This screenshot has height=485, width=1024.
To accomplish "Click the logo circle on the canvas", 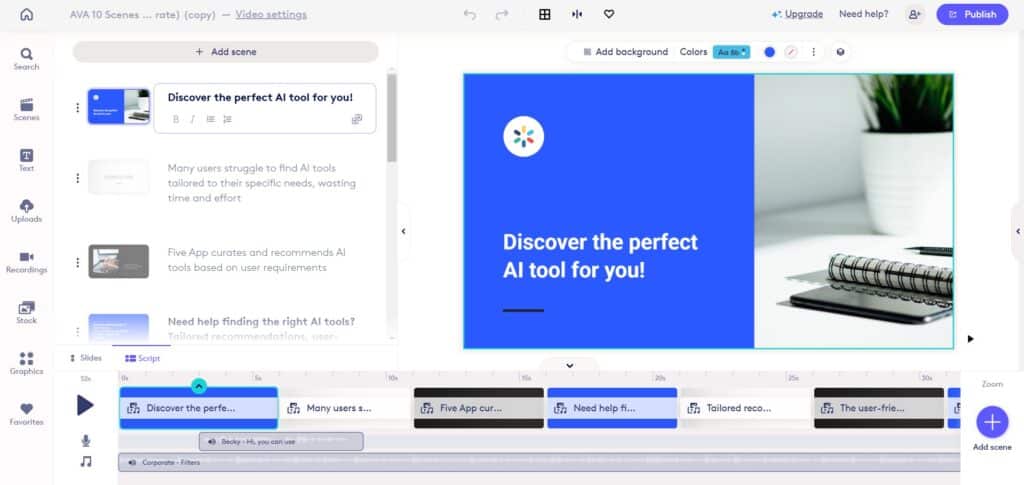I will point(524,136).
